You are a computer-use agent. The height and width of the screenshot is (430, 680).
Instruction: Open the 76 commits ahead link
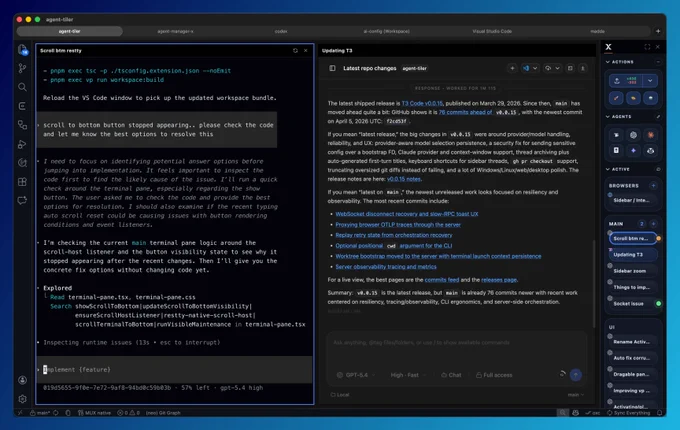(465, 112)
